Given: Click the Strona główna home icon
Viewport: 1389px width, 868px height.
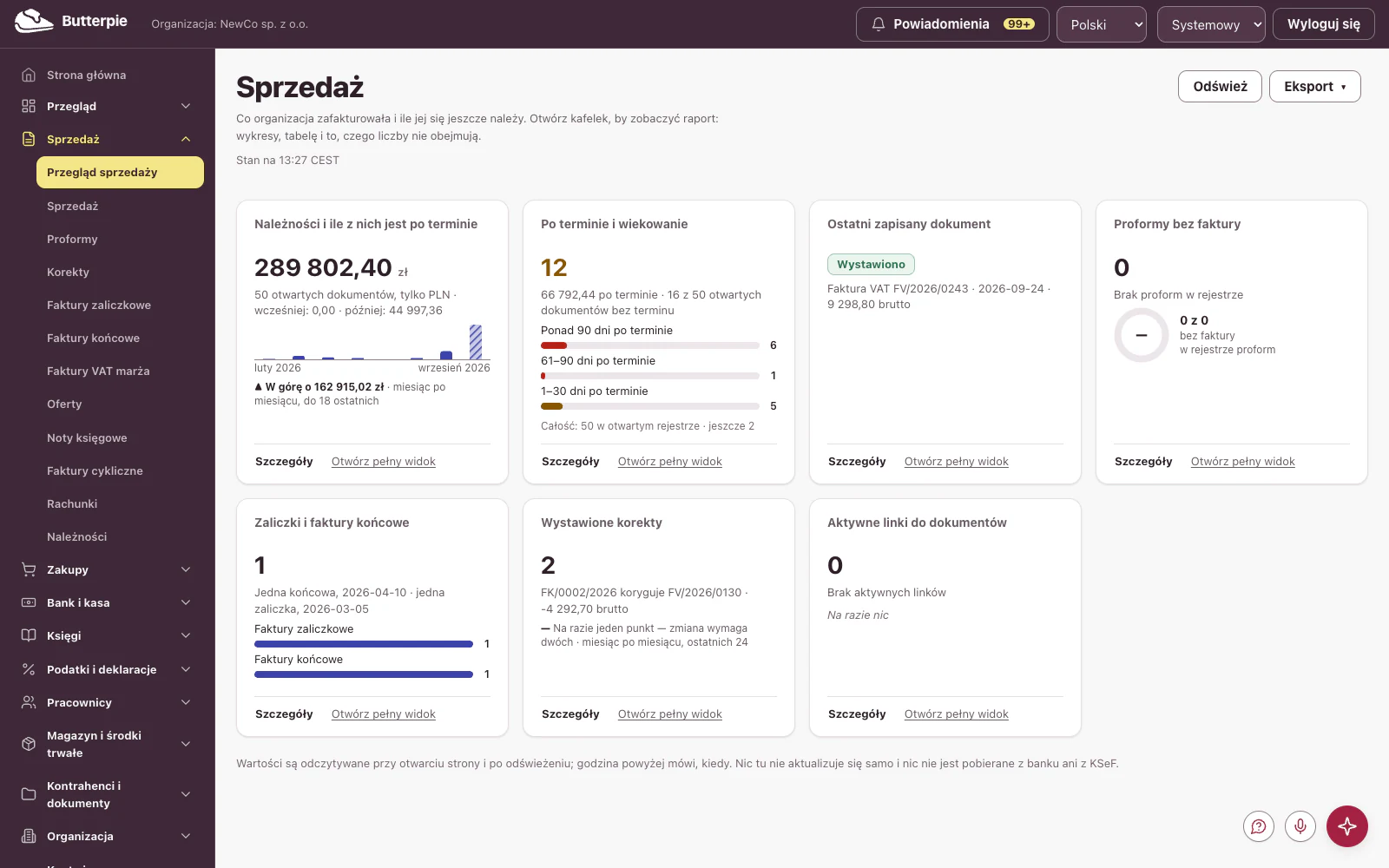Looking at the screenshot, I should pos(29,75).
